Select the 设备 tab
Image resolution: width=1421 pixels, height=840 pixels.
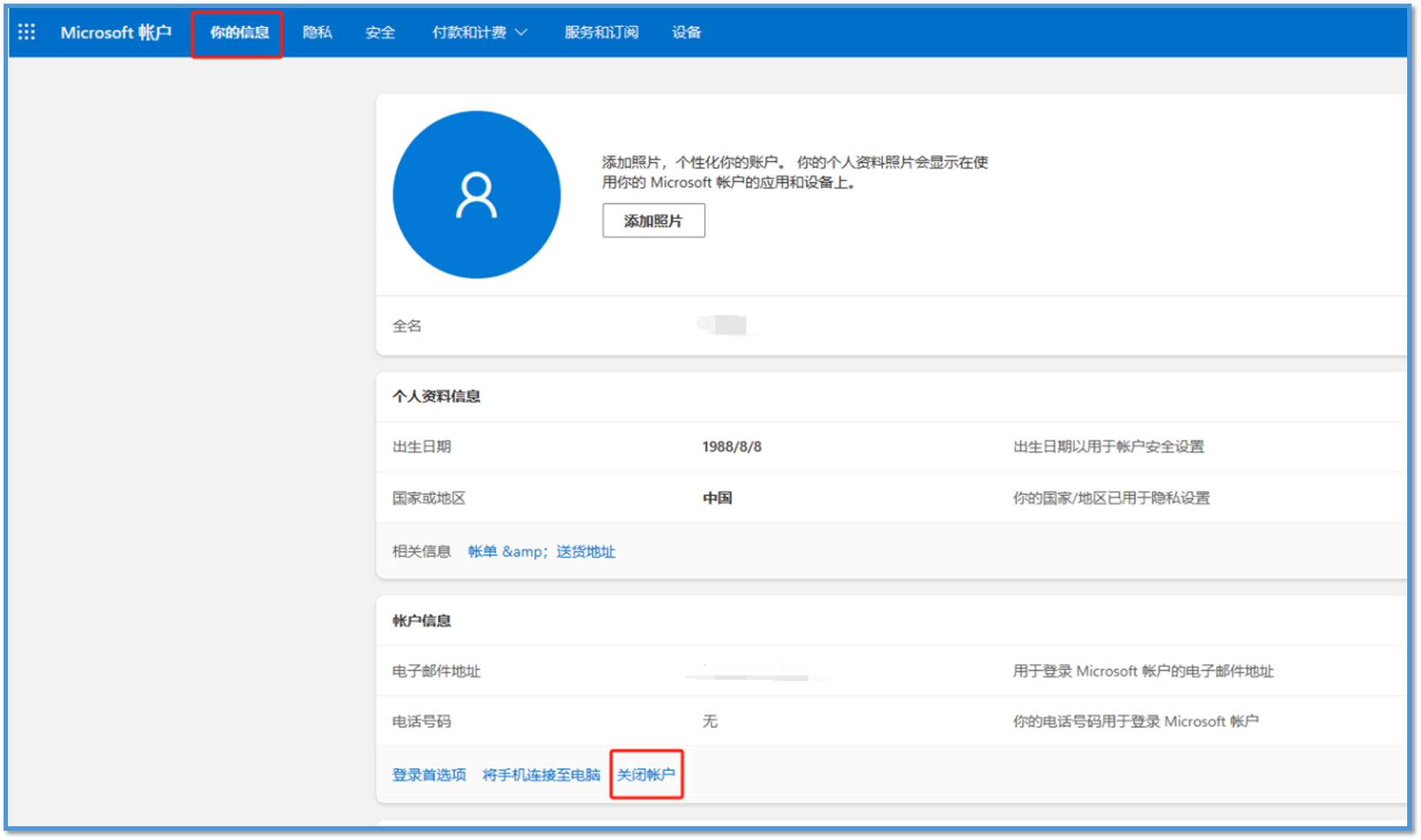tap(687, 33)
